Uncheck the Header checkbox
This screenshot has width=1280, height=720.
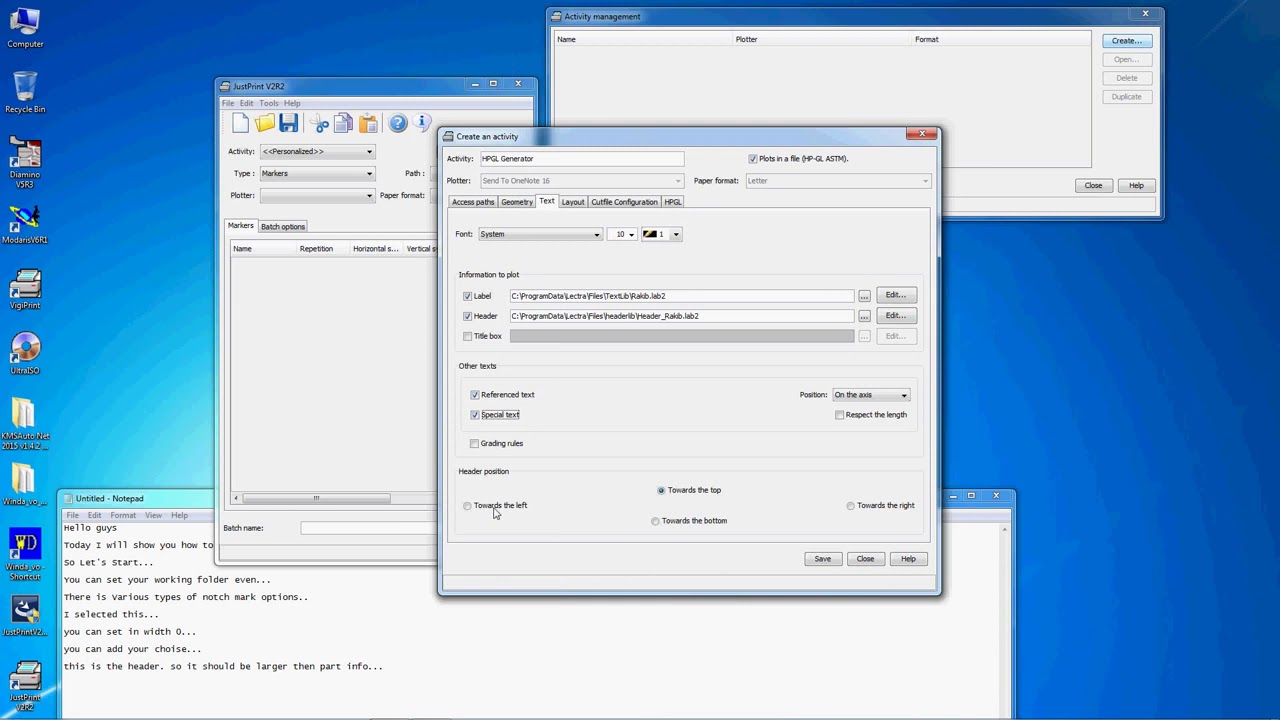[467, 316]
